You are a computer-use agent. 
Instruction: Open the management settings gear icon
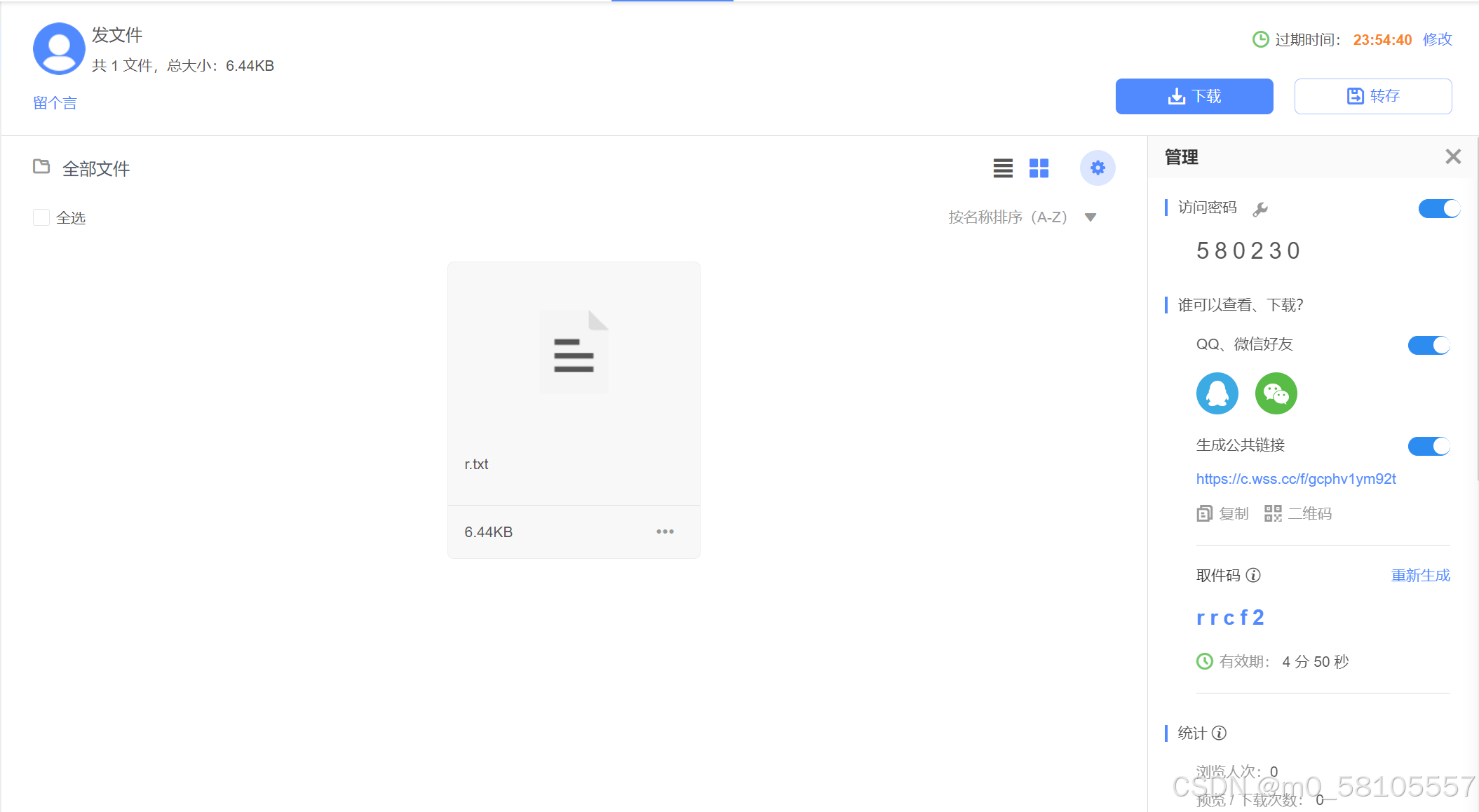1098,168
